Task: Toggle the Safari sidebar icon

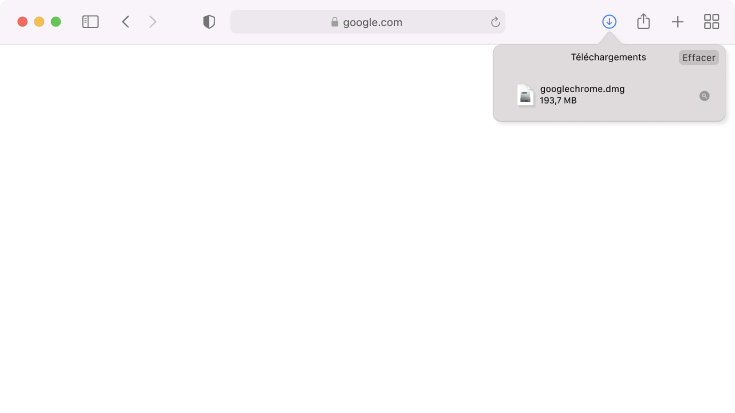Action: click(x=90, y=22)
